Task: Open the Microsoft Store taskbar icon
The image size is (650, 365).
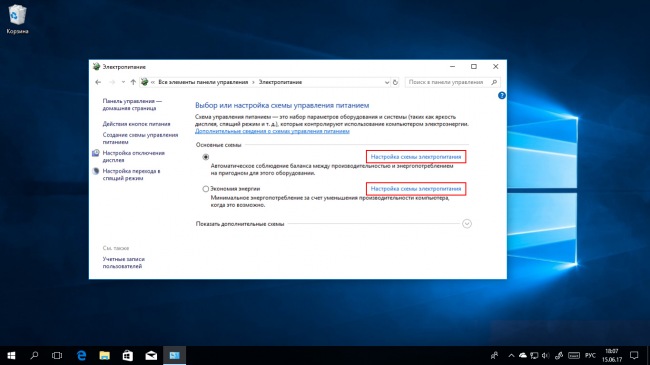Action: (x=128, y=355)
